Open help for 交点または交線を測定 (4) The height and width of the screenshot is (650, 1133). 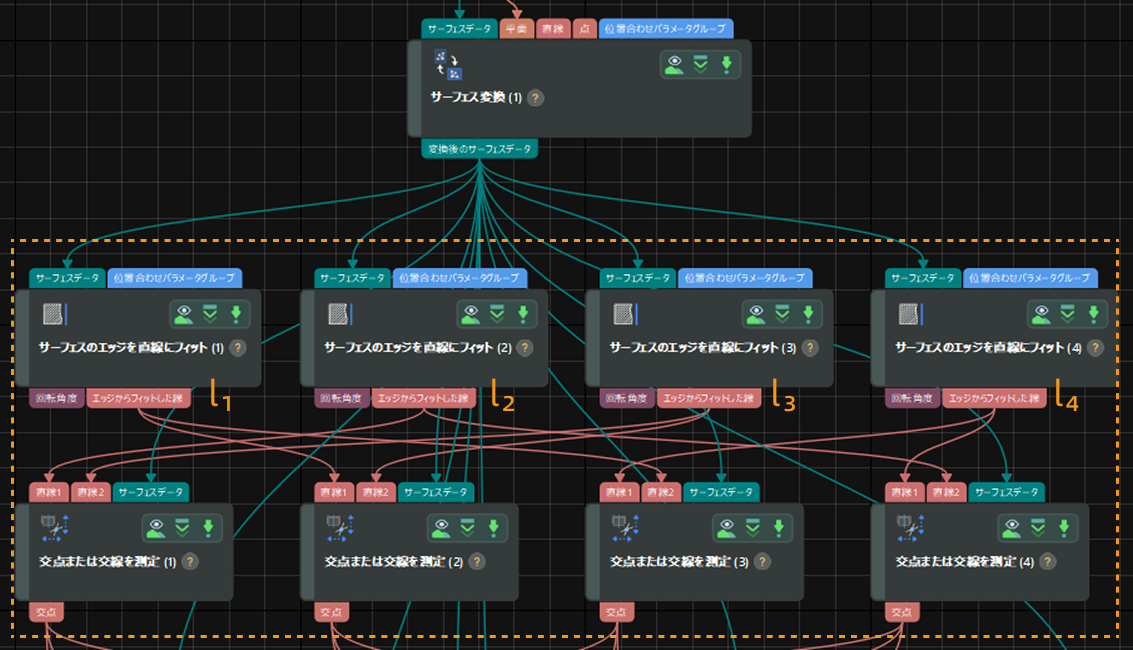pos(1048,561)
